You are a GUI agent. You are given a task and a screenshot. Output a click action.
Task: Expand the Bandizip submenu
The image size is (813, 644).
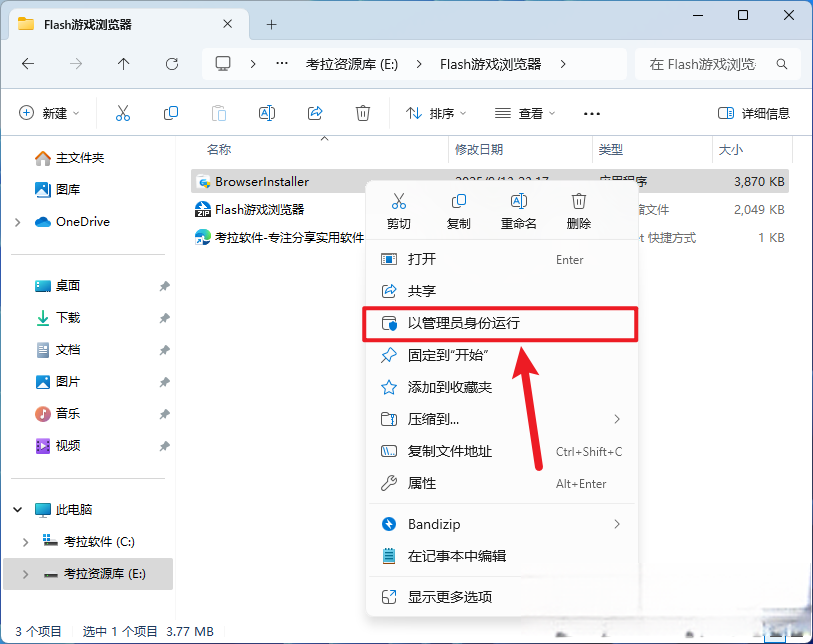(x=617, y=524)
